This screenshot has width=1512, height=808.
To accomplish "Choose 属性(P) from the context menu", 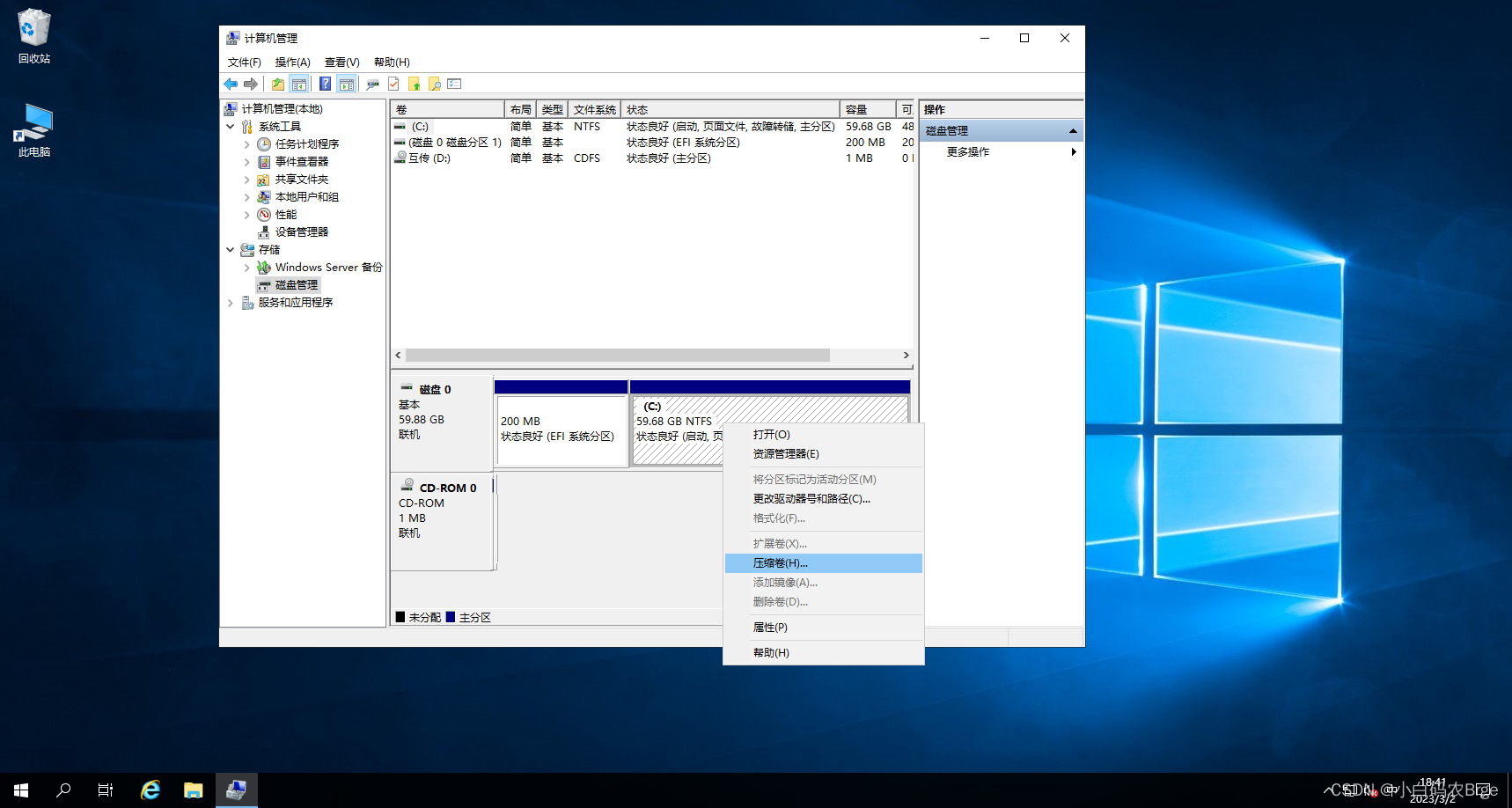I will coord(824,628).
